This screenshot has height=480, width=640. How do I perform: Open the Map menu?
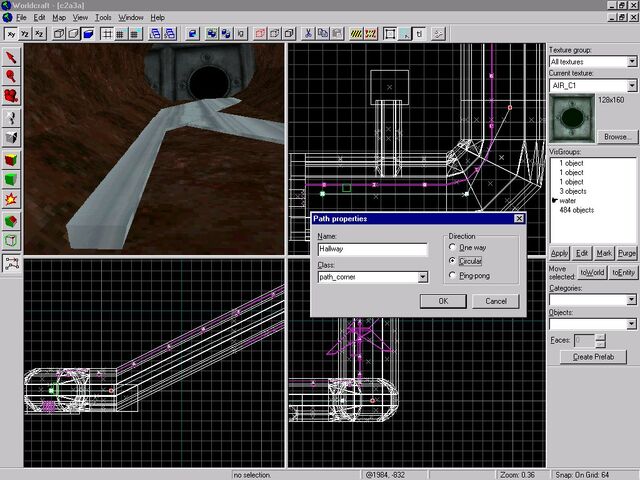click(x=59, y=18)
